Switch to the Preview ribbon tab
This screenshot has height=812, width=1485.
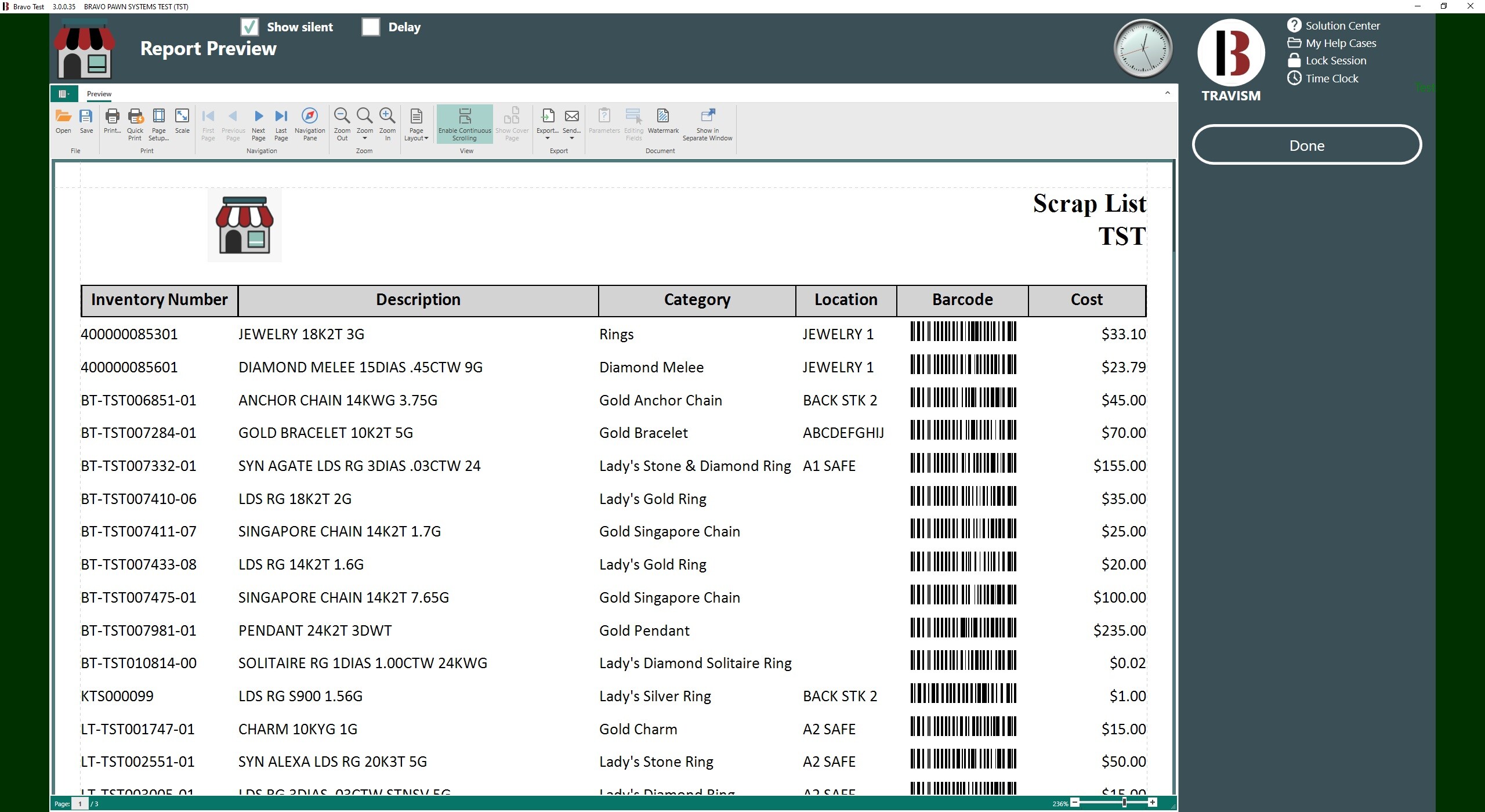pyautogui.click(x=99, y=94)
